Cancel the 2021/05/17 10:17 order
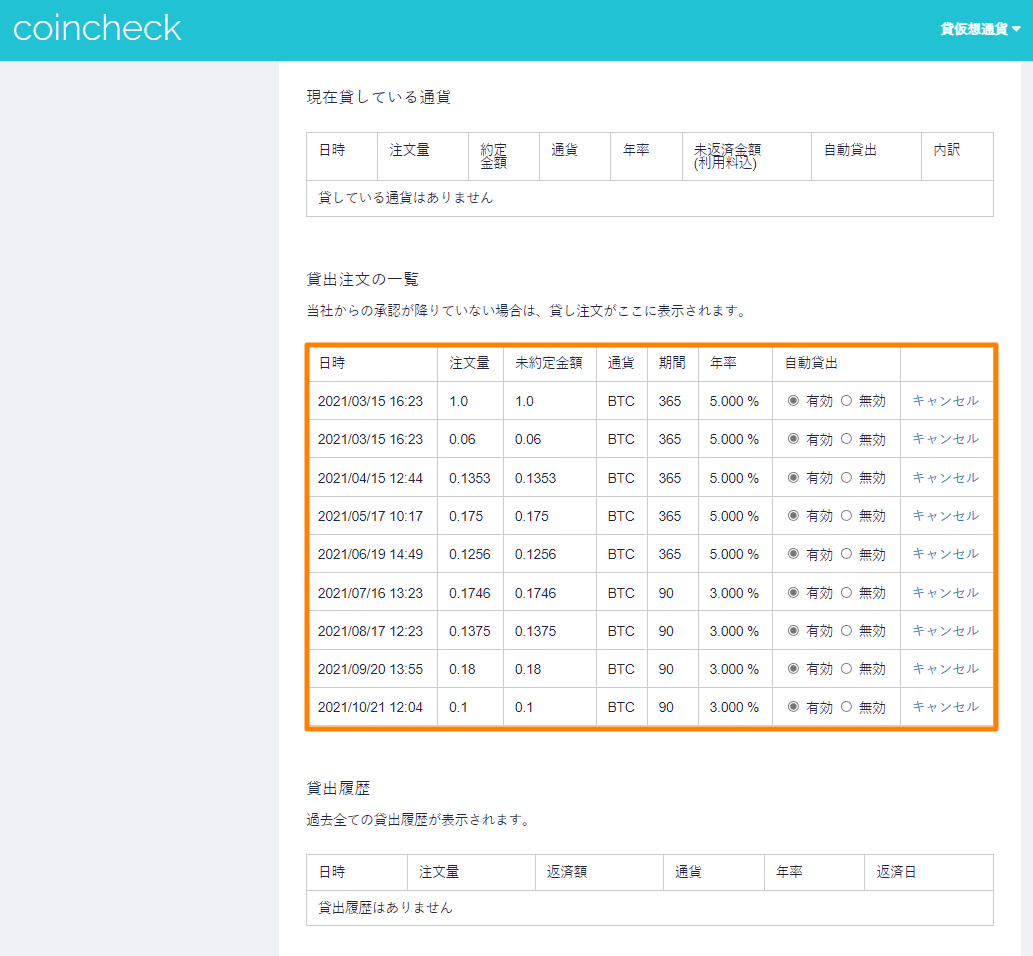This screenshot has width=1033, height=956. click(945, 516)
